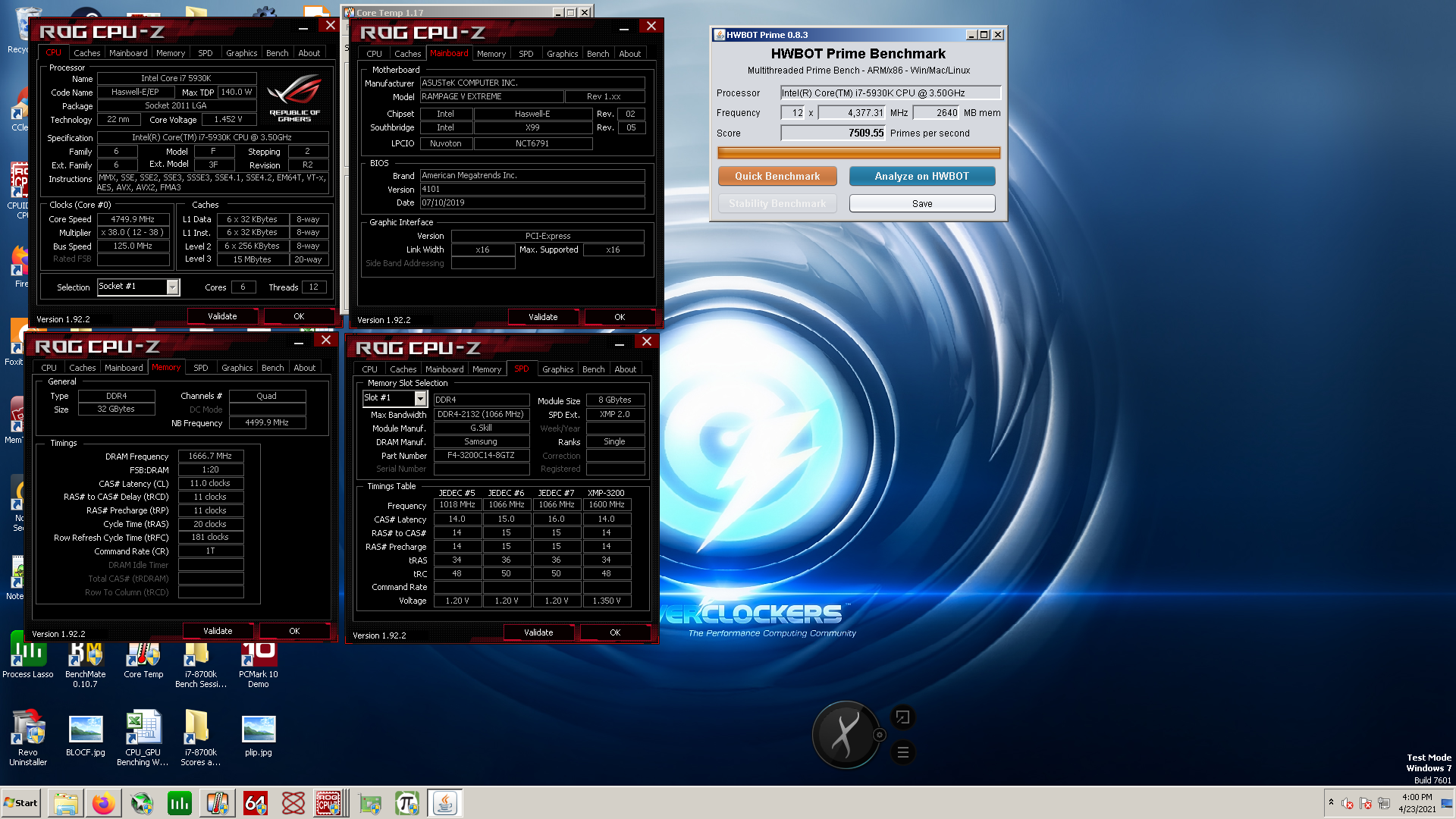The height and width of the screenshot is (819, 1456).
Task: Select Mainboard tab in Memory window
Action: [124, 368]
